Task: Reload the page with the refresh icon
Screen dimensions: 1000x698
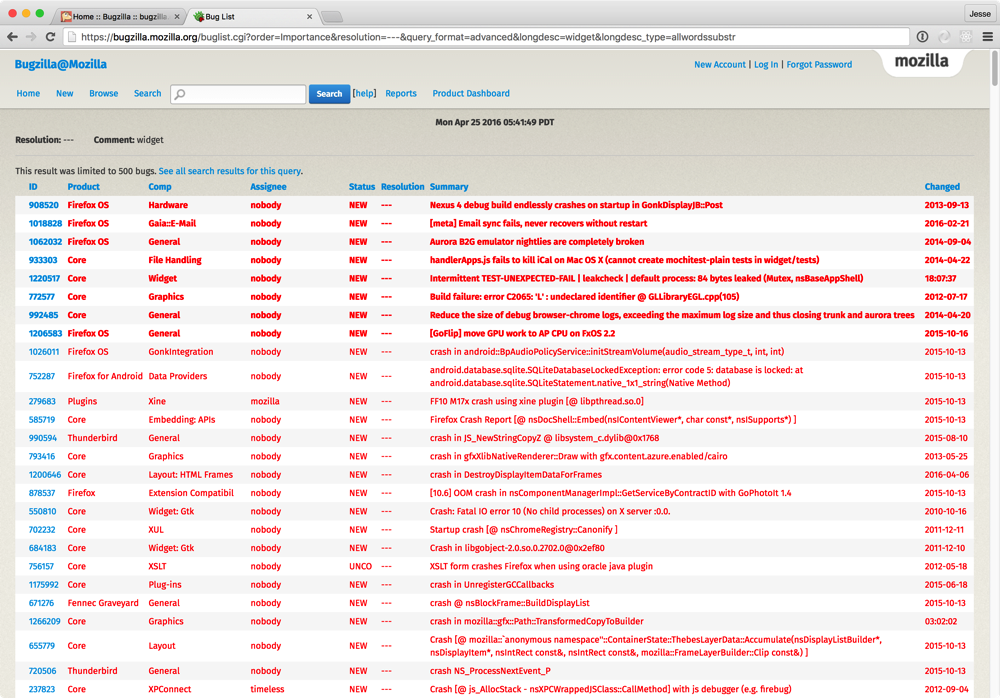Action: (50, 37)
